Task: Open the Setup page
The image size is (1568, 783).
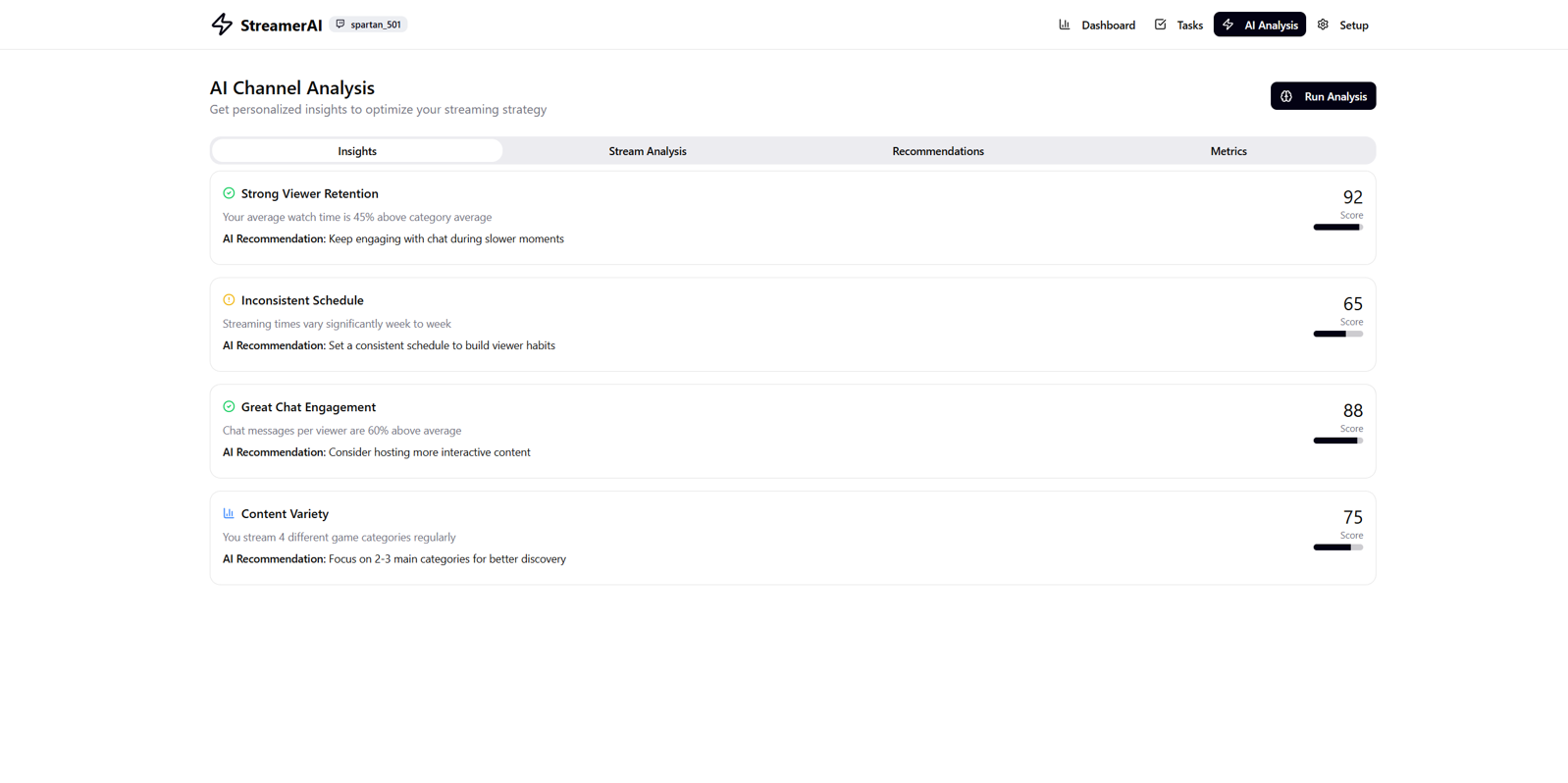Action: pos(1343,25)
